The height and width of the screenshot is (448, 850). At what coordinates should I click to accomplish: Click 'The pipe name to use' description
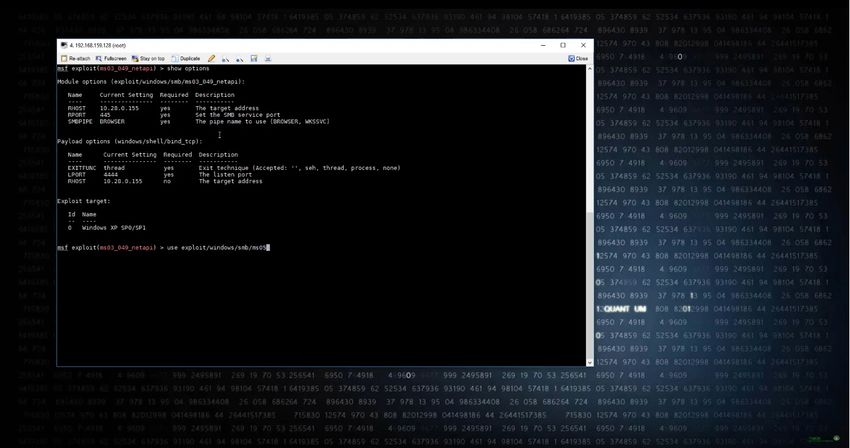point(262,121)
